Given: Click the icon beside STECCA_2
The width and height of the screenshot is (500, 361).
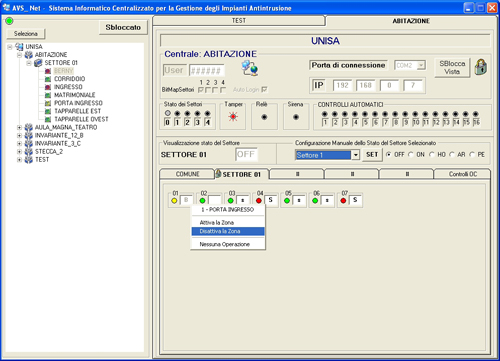Looking at the screenshot, I should 29,152.
